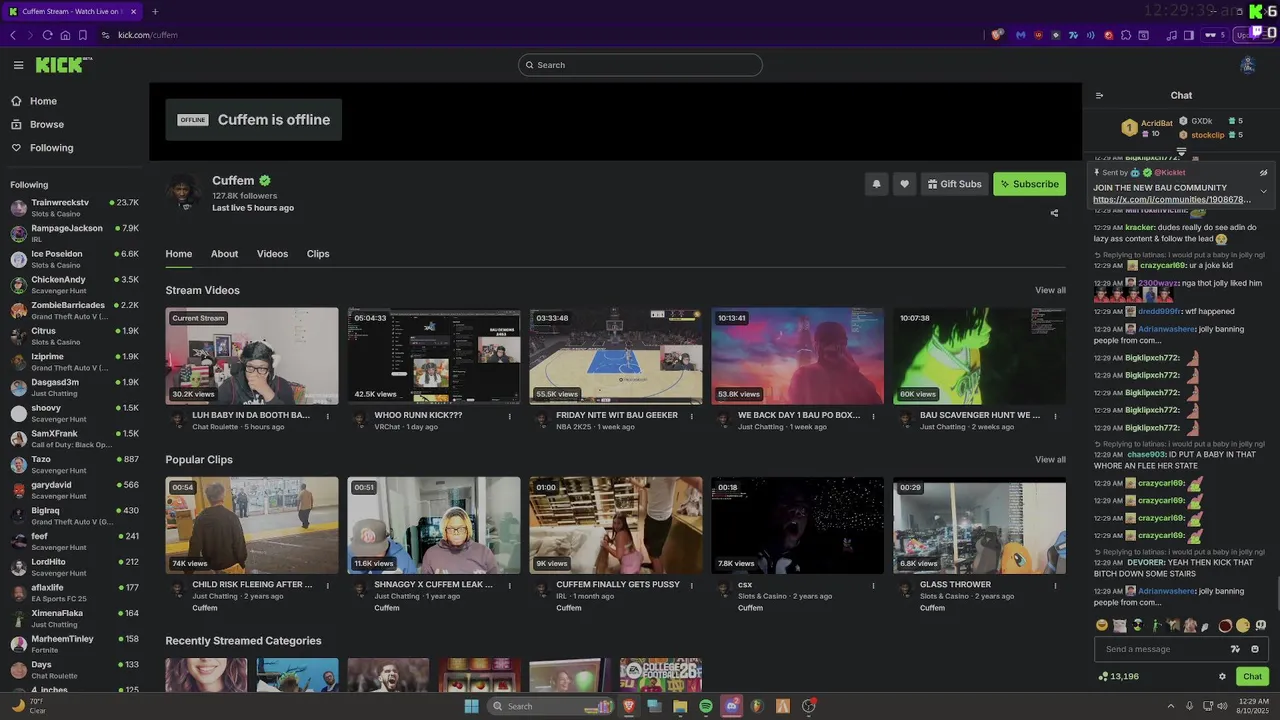Screen dimensions: 1280x720
Task: Reload the page in browser
Action: coord(47,35)
